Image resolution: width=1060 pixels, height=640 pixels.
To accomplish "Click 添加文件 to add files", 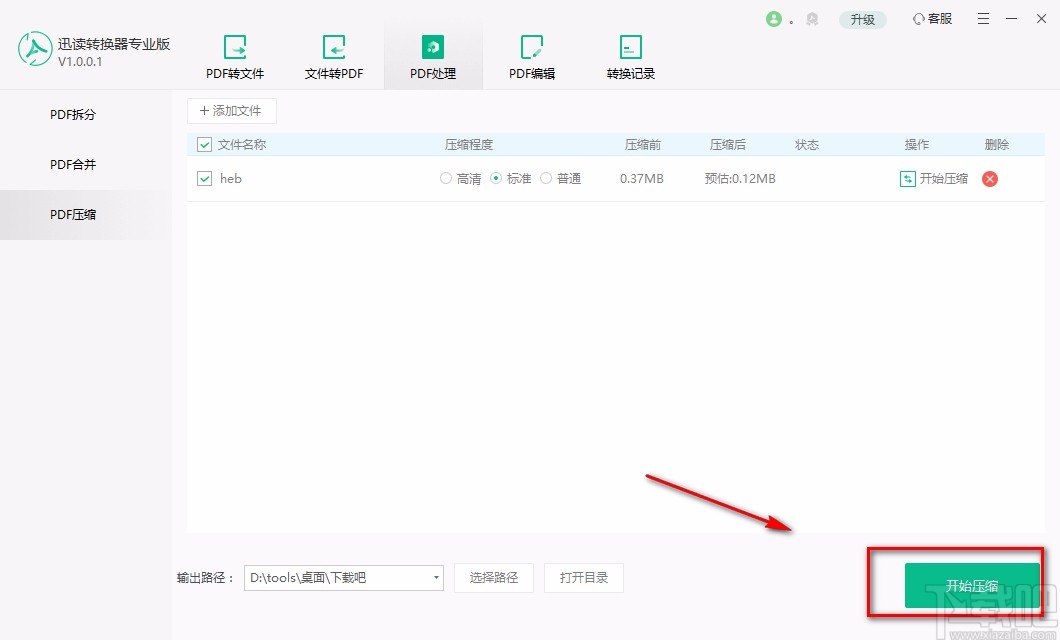I will click(x=231, y=110).
